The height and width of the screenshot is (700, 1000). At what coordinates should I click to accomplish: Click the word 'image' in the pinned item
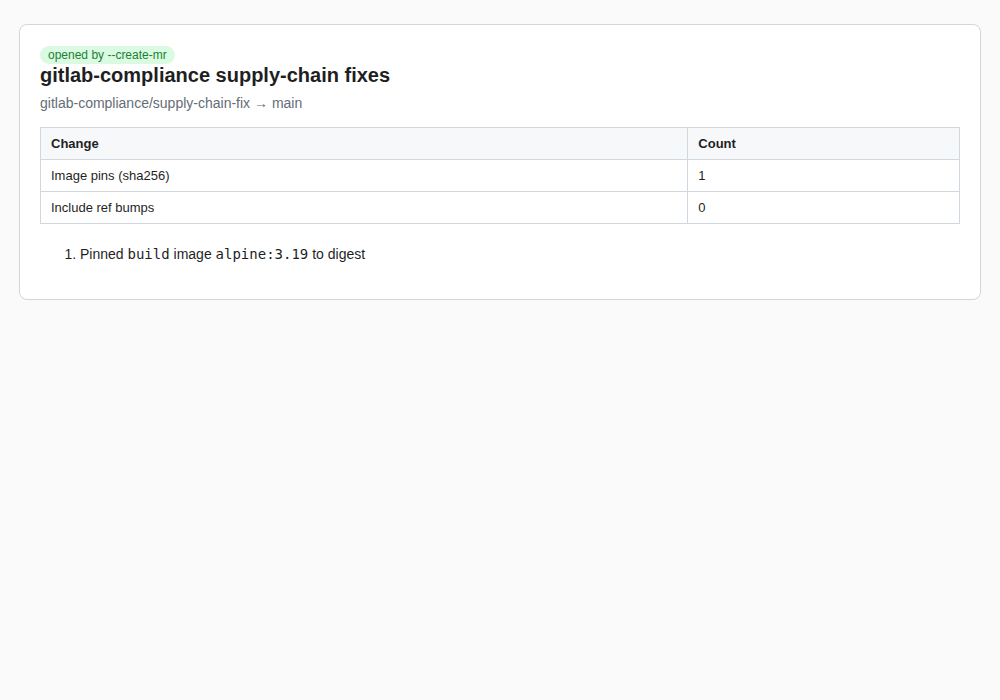click(193, 254)
